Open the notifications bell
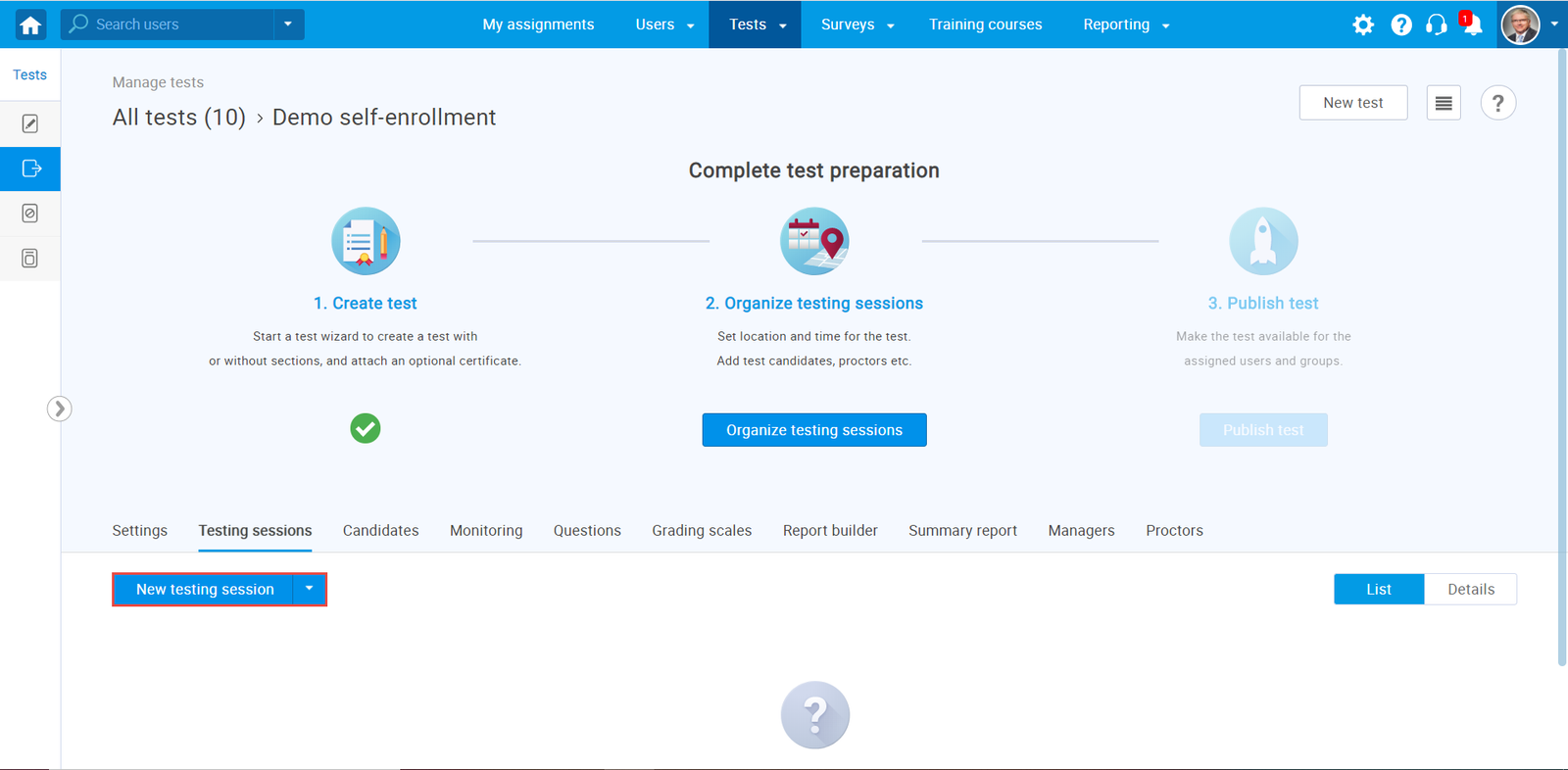This screenshot has width=1568, height=770. pos(1471,24)
